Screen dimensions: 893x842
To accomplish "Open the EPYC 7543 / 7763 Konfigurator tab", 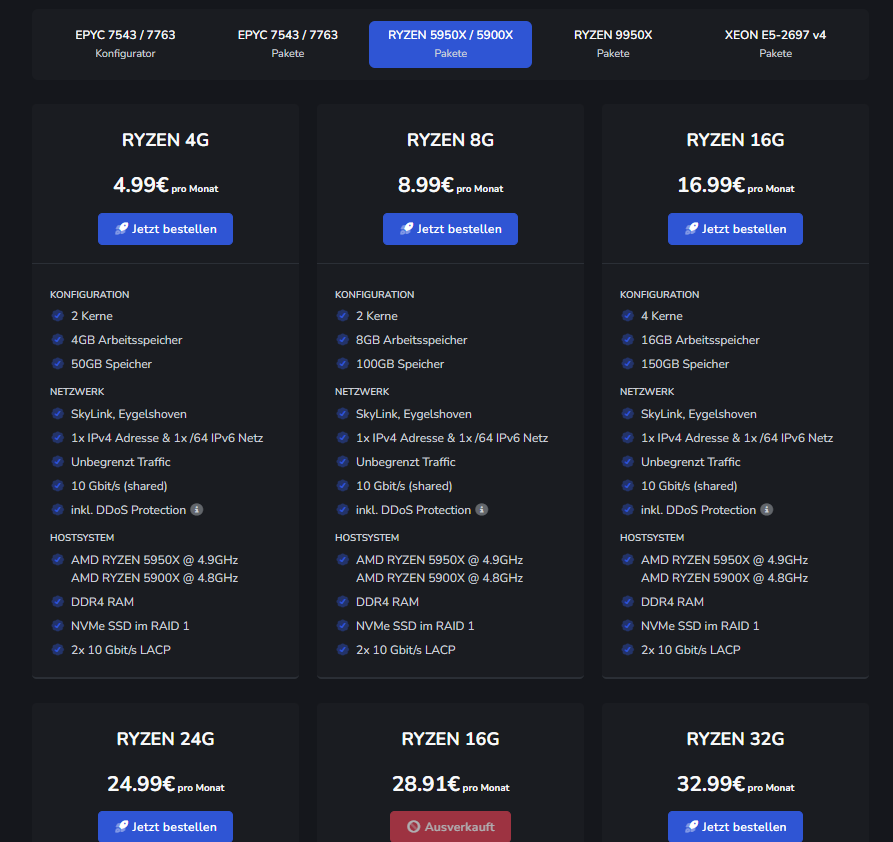I will coord(125,44).
